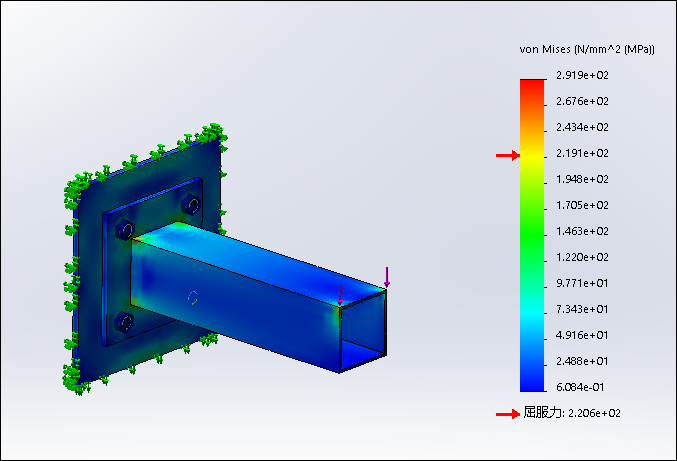Click the maximum legend value 2.919e+02
This screenshot has height=461, width=677.
click(x=582, y=75)
